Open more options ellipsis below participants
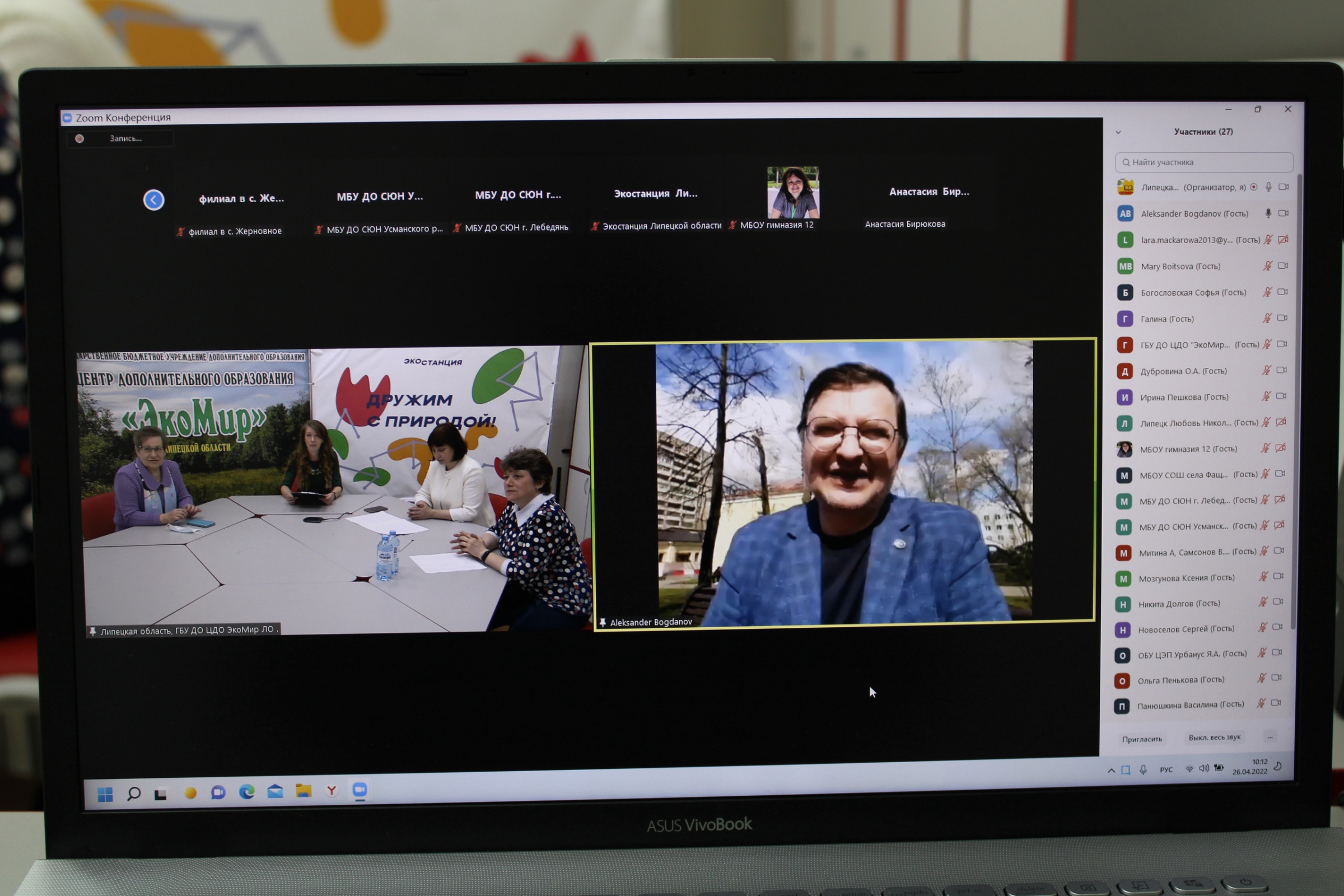Screen dimensions: 1344x896 [x=1270, y=737]
